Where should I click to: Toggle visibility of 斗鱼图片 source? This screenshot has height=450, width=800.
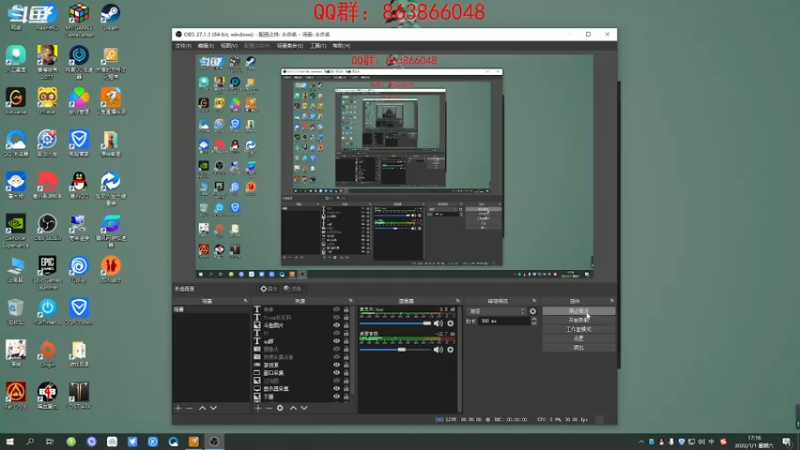336,326
